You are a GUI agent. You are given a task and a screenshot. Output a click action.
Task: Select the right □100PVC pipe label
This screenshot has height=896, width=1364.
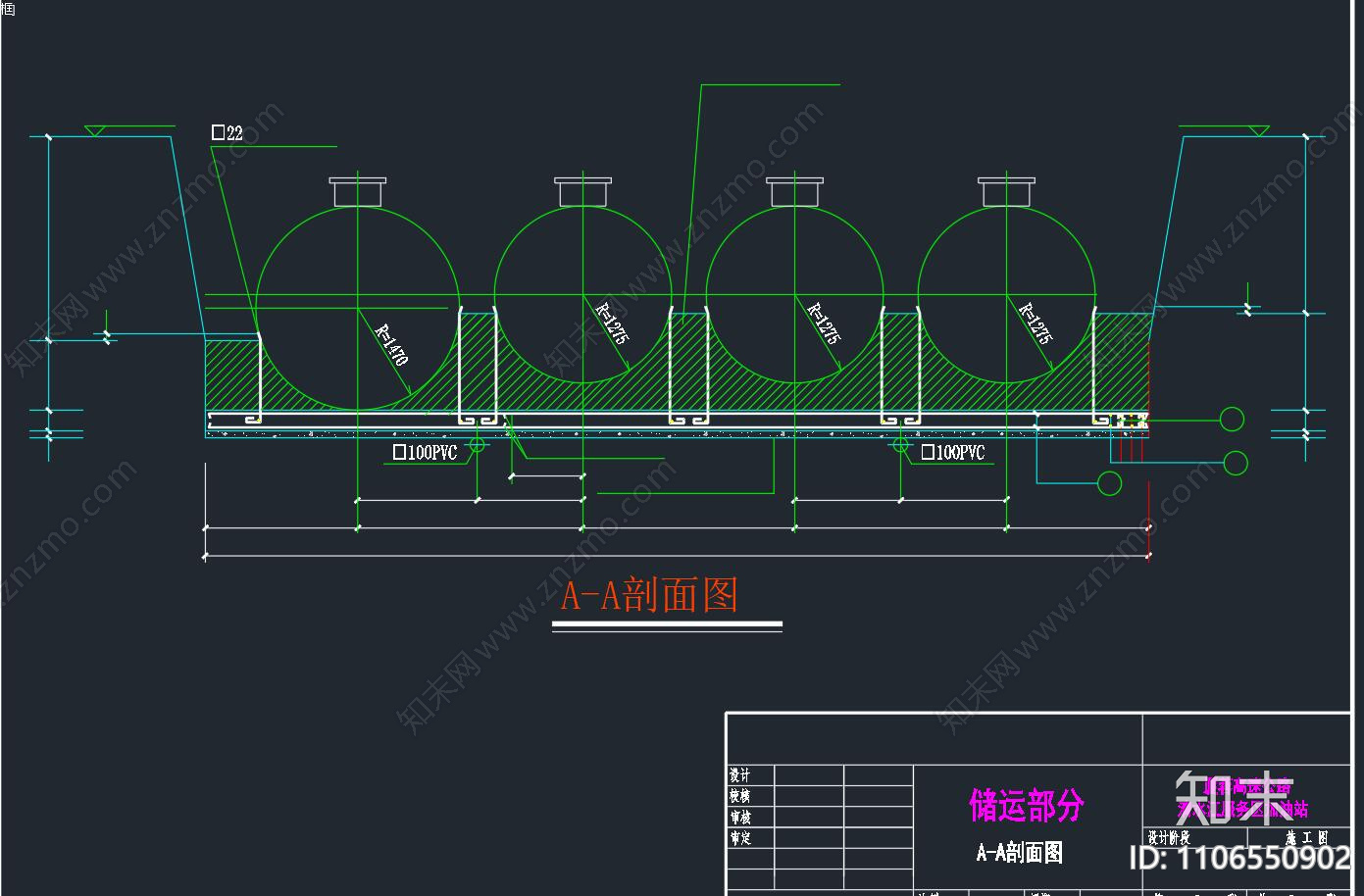[x=953, y=452]
